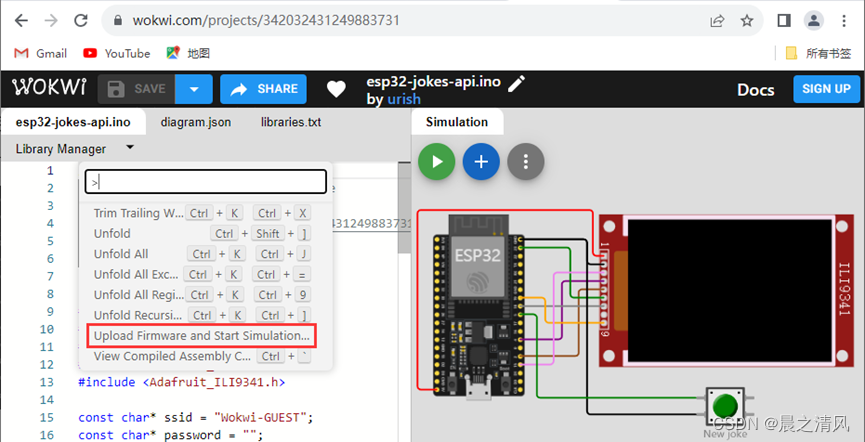Click the code editor vertical scrollbar
The width and height of the screenshot is (865, 442).
(x=404, y=207)
